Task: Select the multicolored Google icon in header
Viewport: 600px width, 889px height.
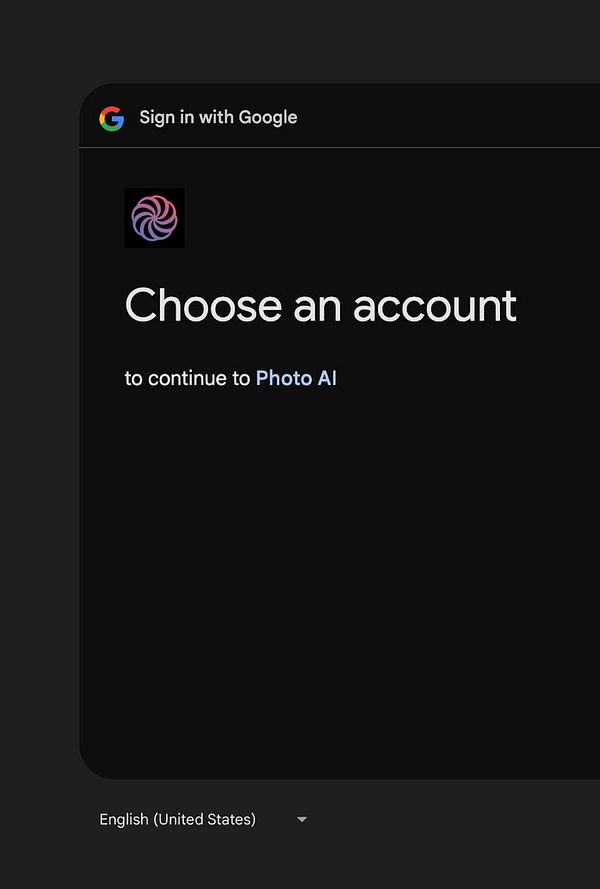Action: coord(112,118)
